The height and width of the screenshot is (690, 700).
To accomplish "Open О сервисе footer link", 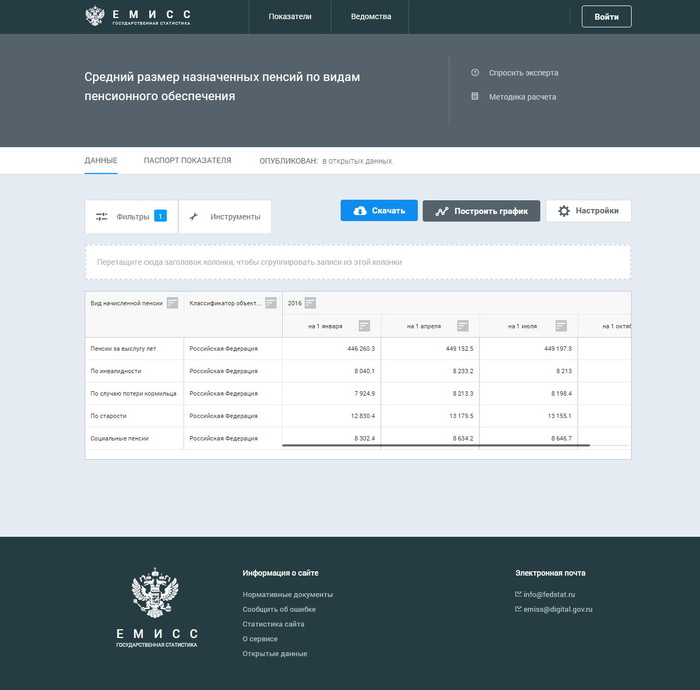I will 260,639.
